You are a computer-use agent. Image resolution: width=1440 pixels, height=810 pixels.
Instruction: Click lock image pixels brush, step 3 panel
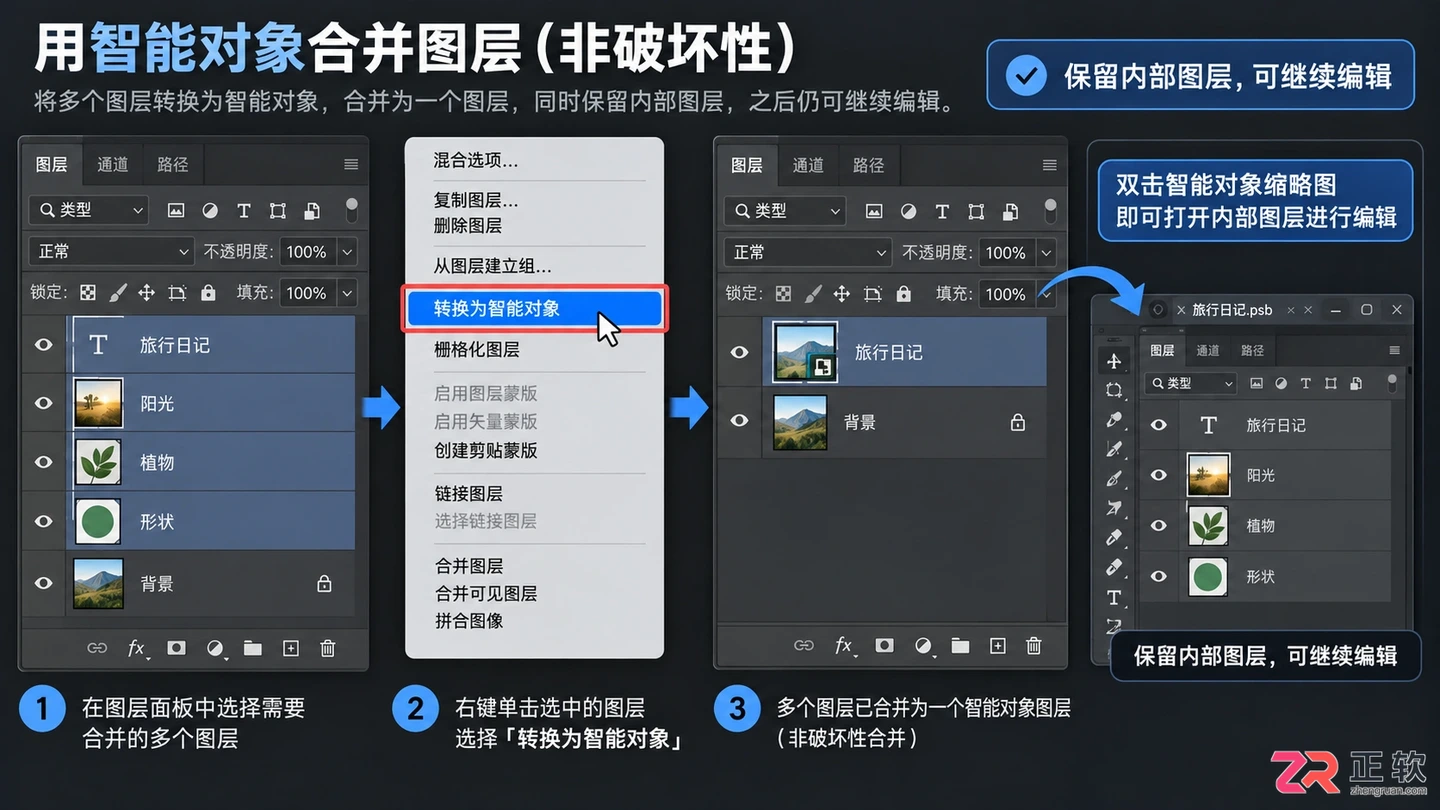(813, 294)
